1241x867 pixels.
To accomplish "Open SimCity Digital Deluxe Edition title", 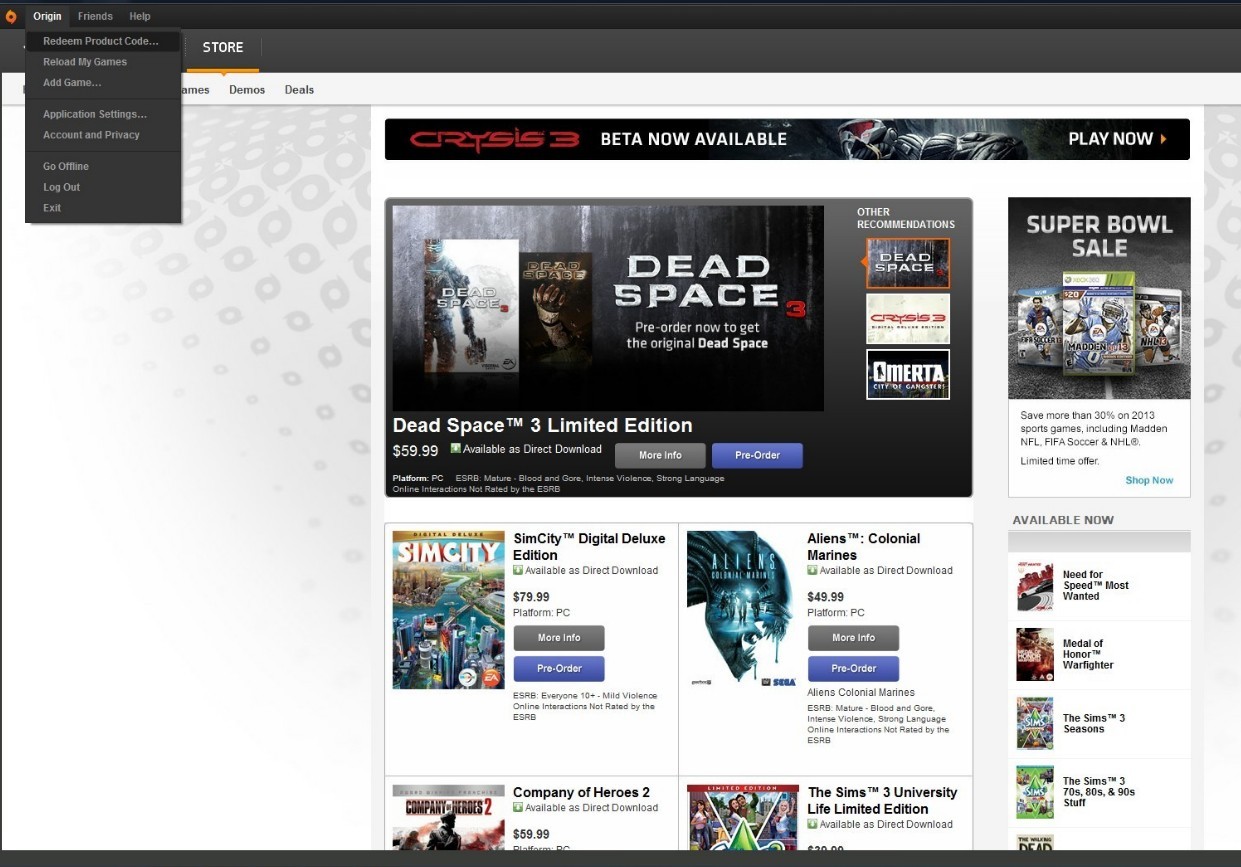I will [589, 547].
